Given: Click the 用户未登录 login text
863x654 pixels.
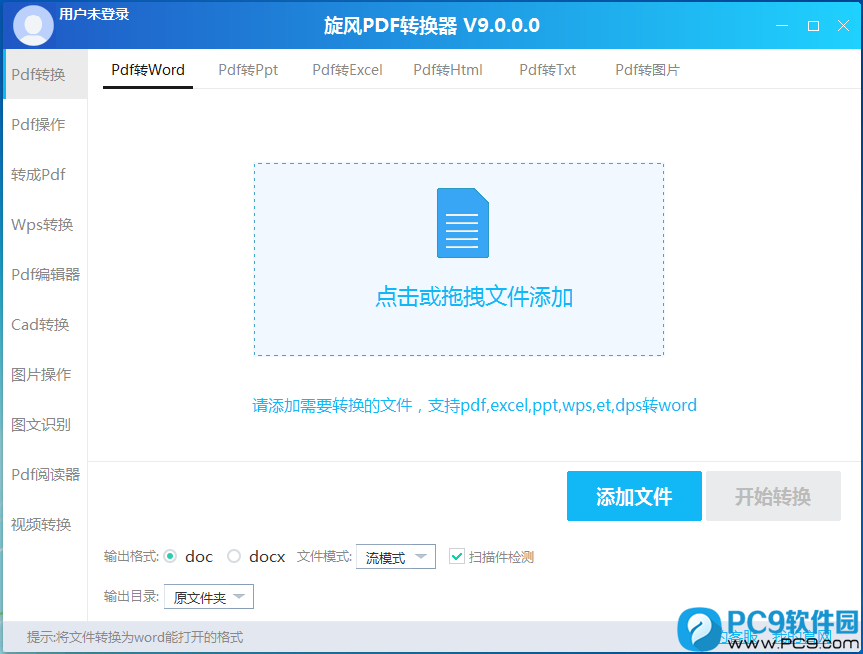Looking at the screenshot, I should point(94,14).
